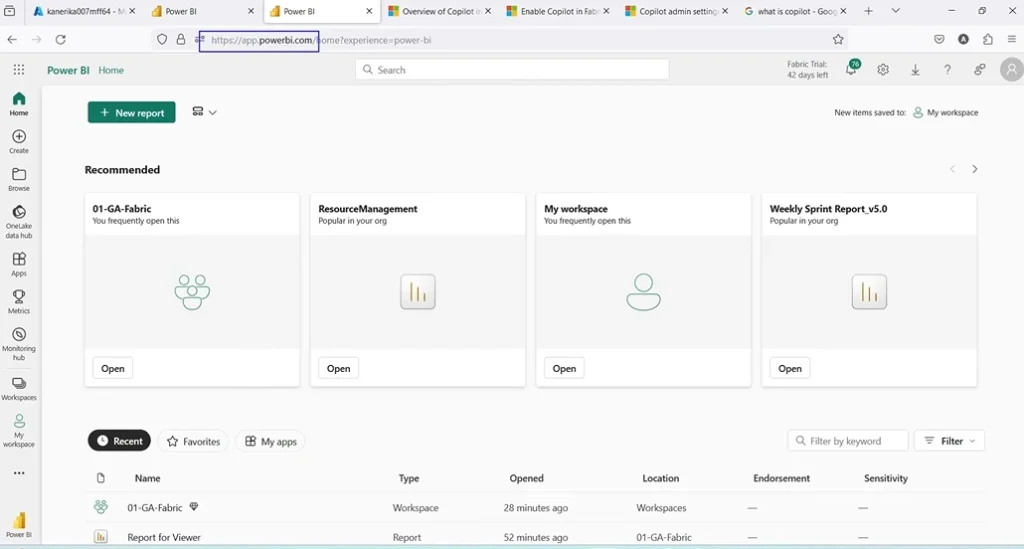Screen dimensions: 1024x549
Task: Bookmark this page with the star icon
Action: [838, 40]
